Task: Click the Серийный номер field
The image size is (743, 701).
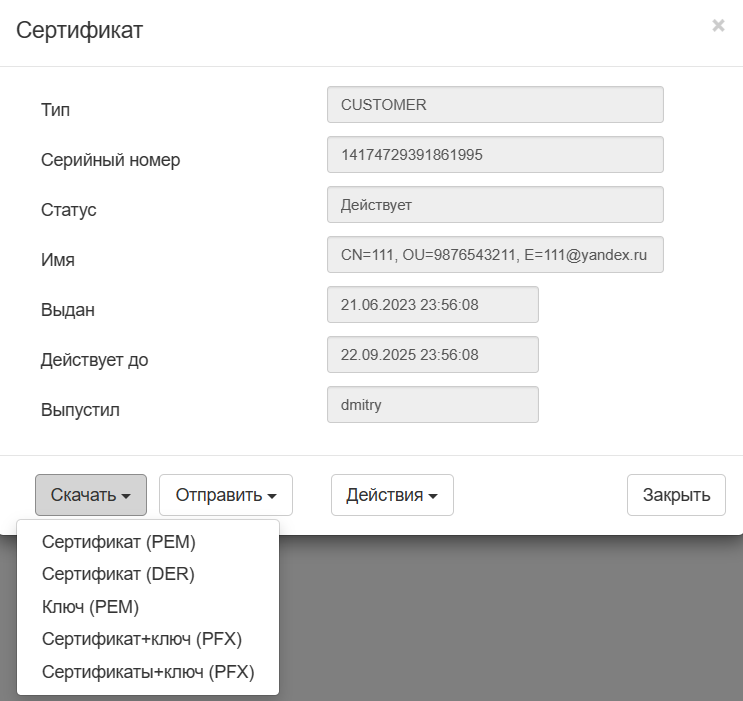Action: click(495, 155)
